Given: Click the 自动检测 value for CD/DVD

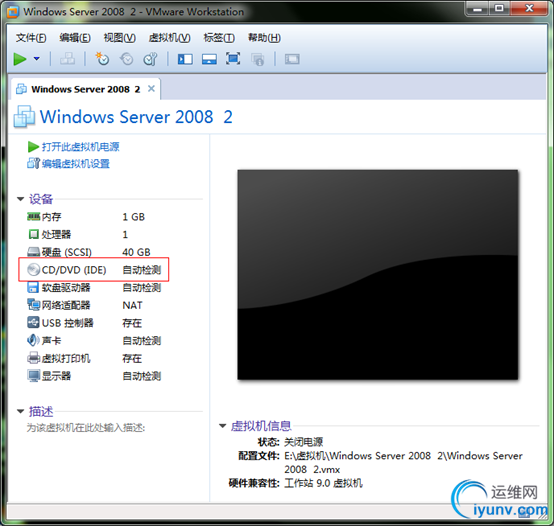Looking at the screenshot, I should click(x=142, y=270).
